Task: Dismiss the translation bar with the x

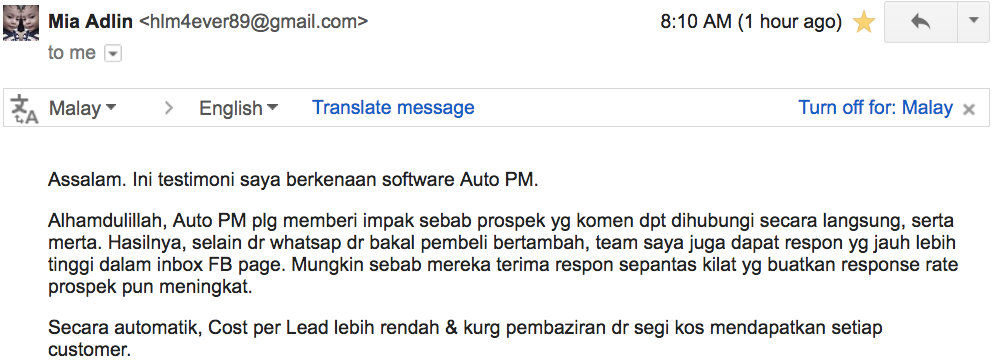Action: click(x=969, y=109)
